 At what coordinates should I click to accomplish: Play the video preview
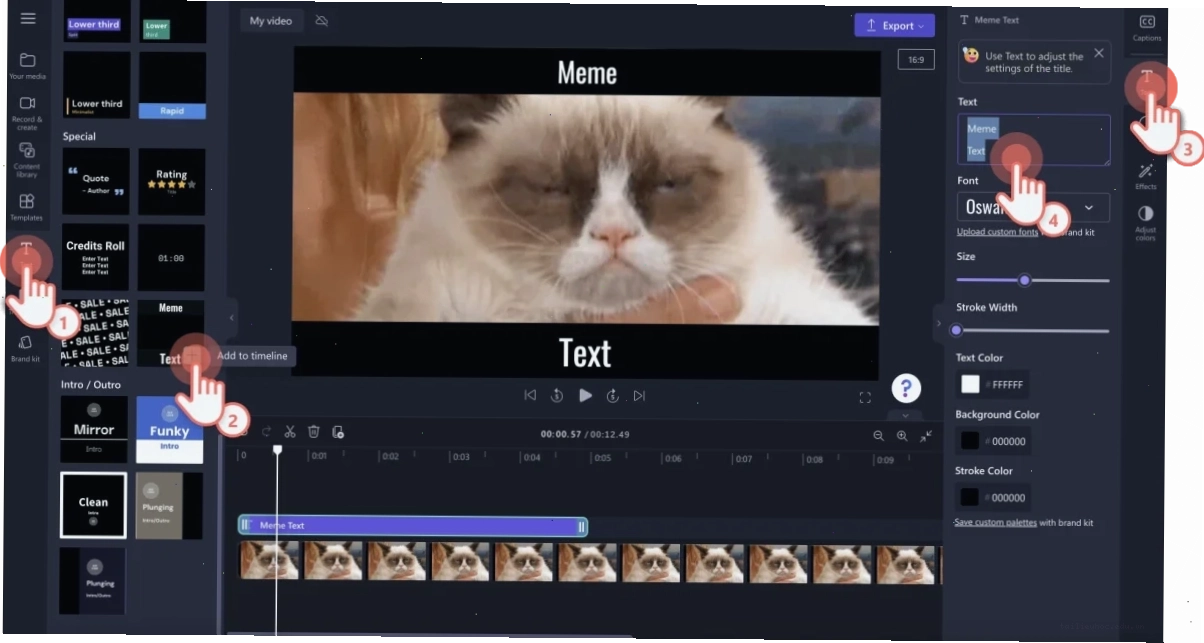(585, 396)
